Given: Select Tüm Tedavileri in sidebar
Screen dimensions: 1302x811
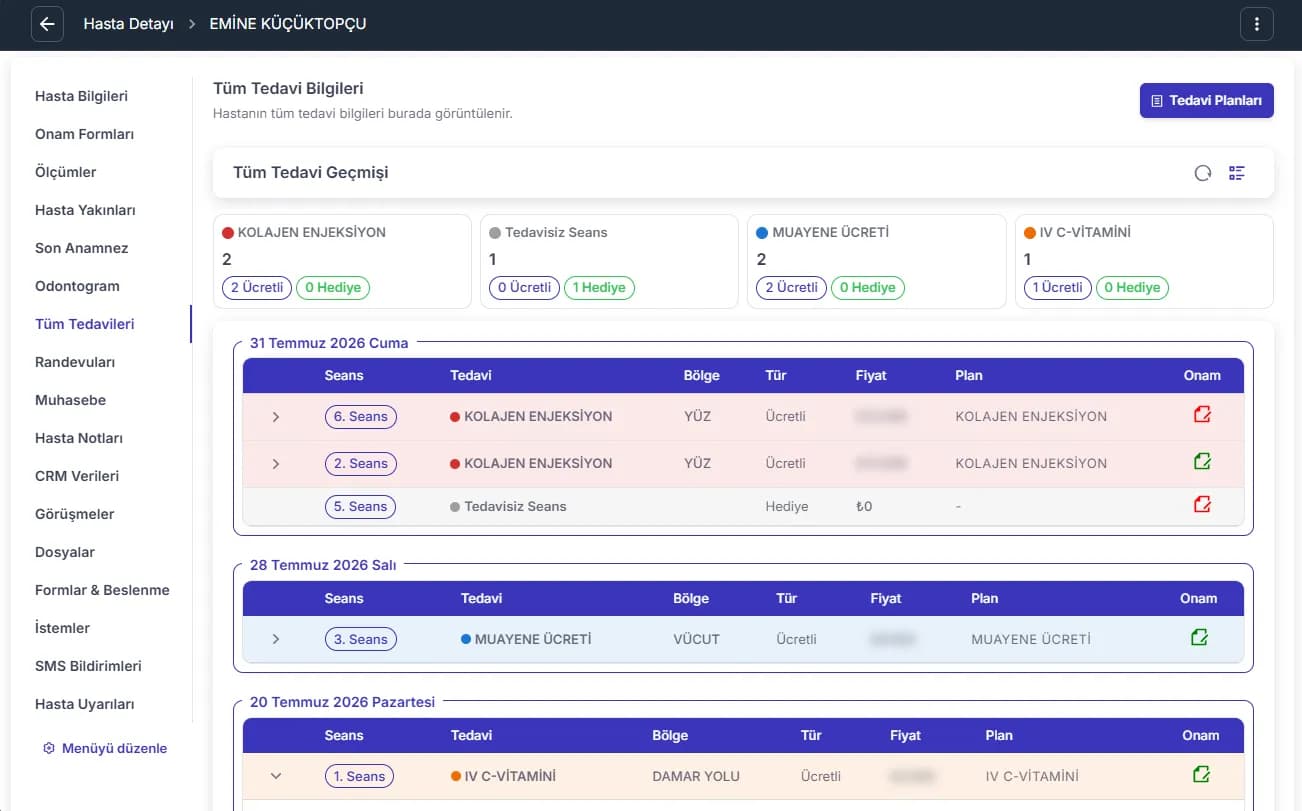Looking at the screenshot, I should 85,324.
